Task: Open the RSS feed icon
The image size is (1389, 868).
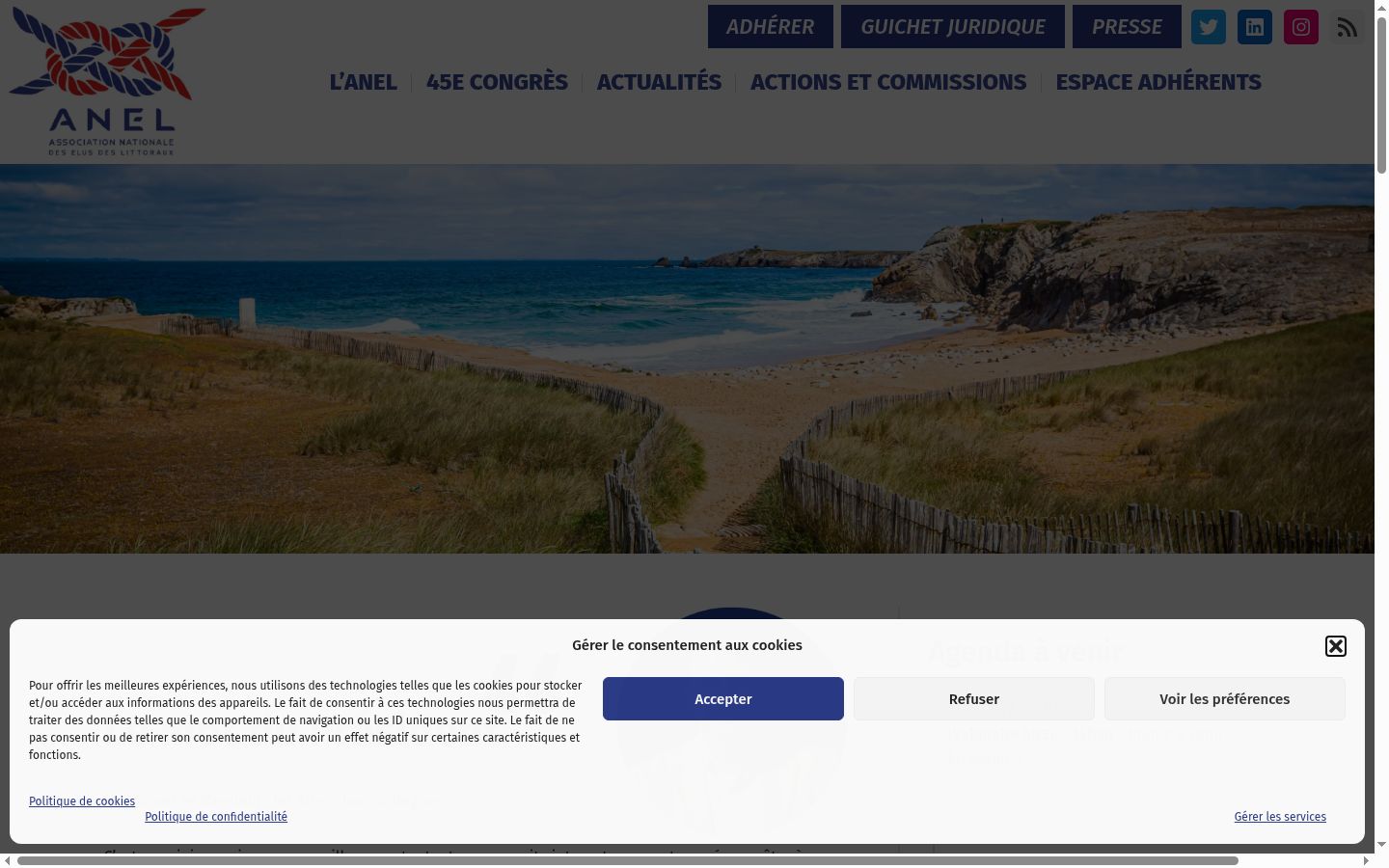Action: (x=1348, y=27)
